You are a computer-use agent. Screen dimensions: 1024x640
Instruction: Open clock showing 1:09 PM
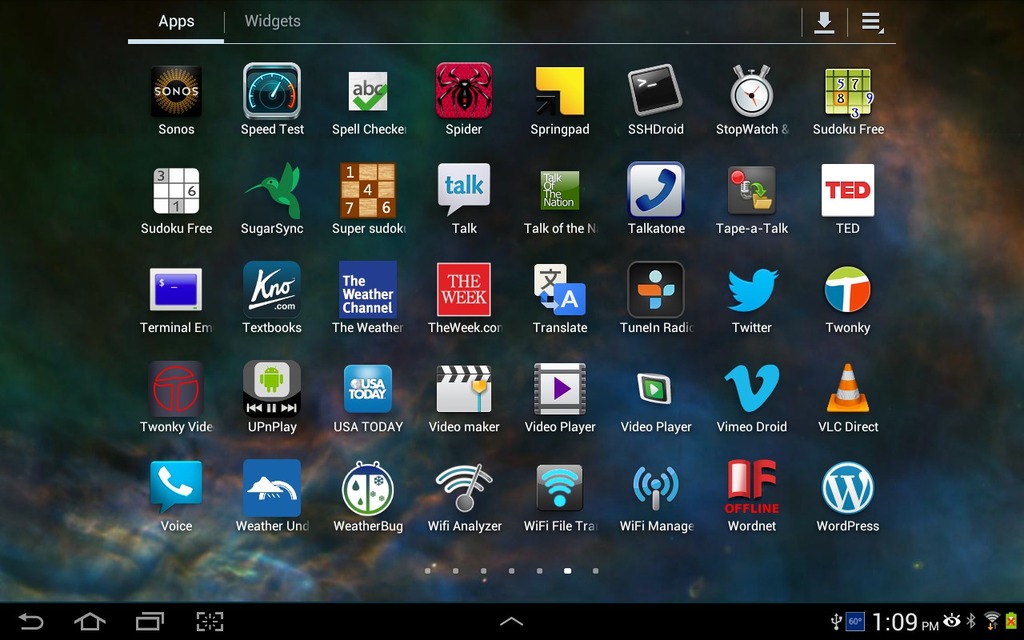tap(904, 621)
